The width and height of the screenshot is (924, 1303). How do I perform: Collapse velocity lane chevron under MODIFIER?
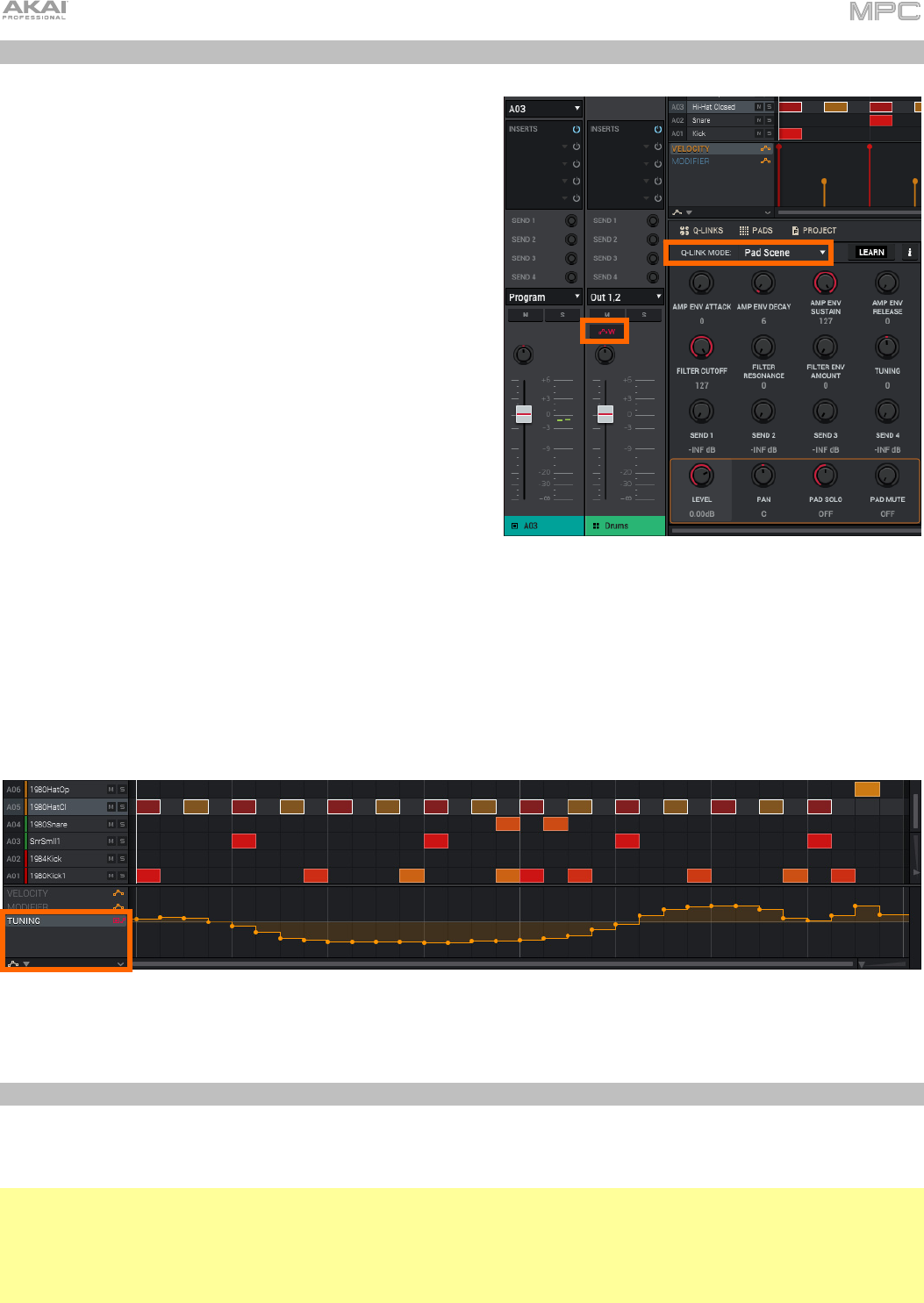[768, 212]
